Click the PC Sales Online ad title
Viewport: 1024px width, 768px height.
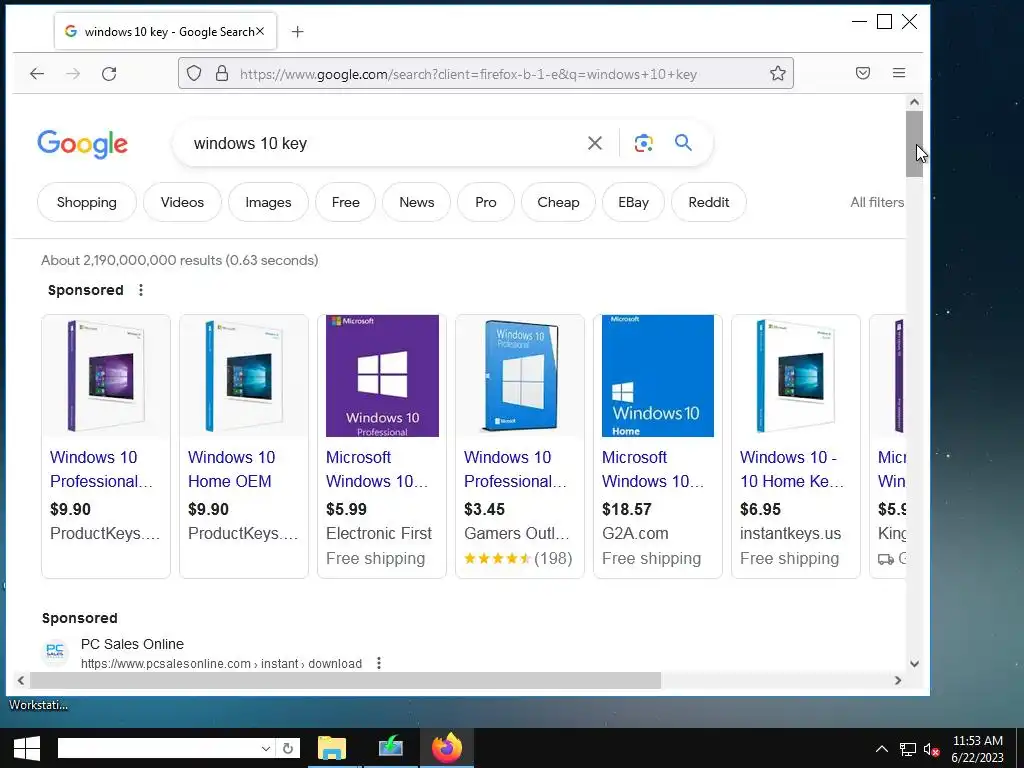tap(132, 644)
